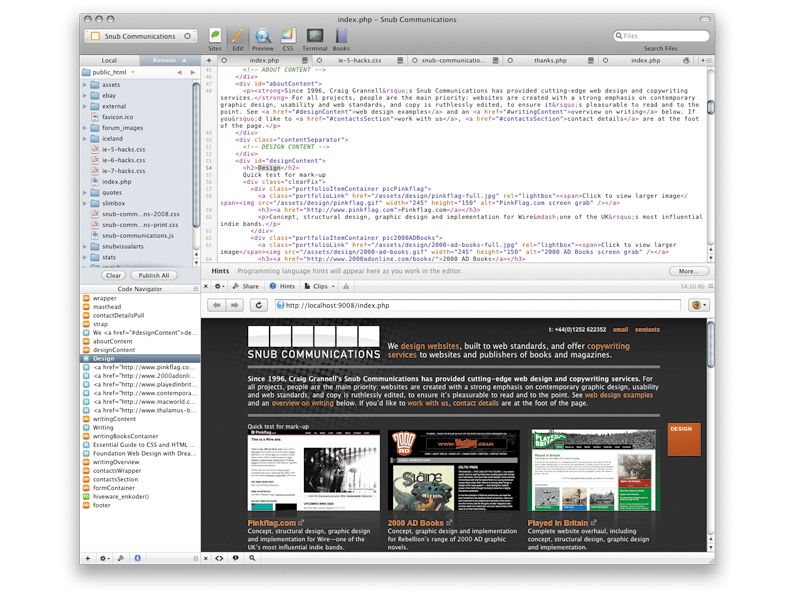Click the orange DESIGN box in preview
The image size is (800, 600).
tap(684, 439)
